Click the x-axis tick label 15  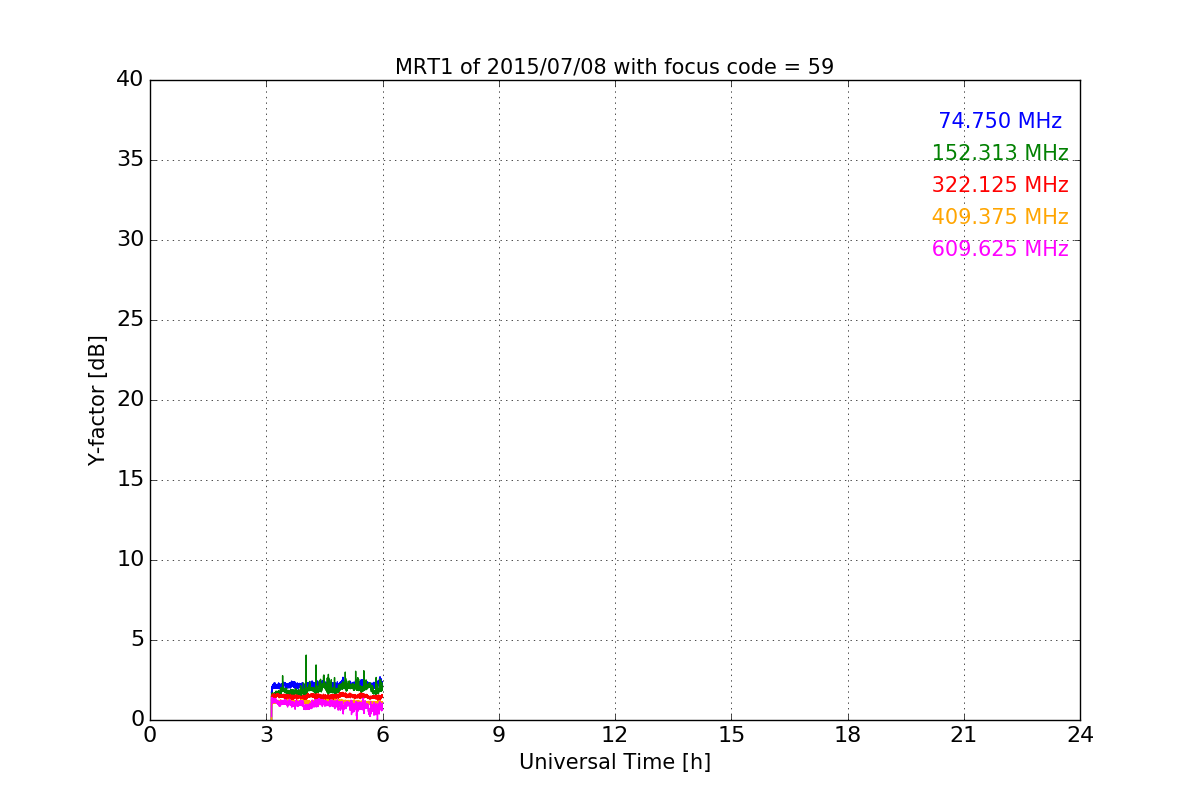pyautogui.click(x=731, y=735)
